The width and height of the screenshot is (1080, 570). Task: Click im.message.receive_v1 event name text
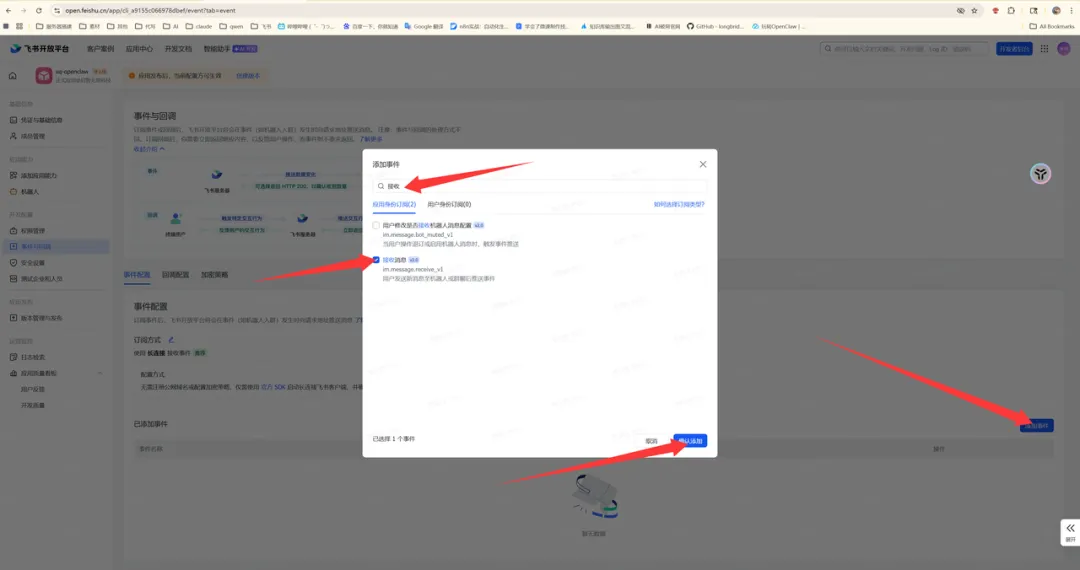click(413, 269)
